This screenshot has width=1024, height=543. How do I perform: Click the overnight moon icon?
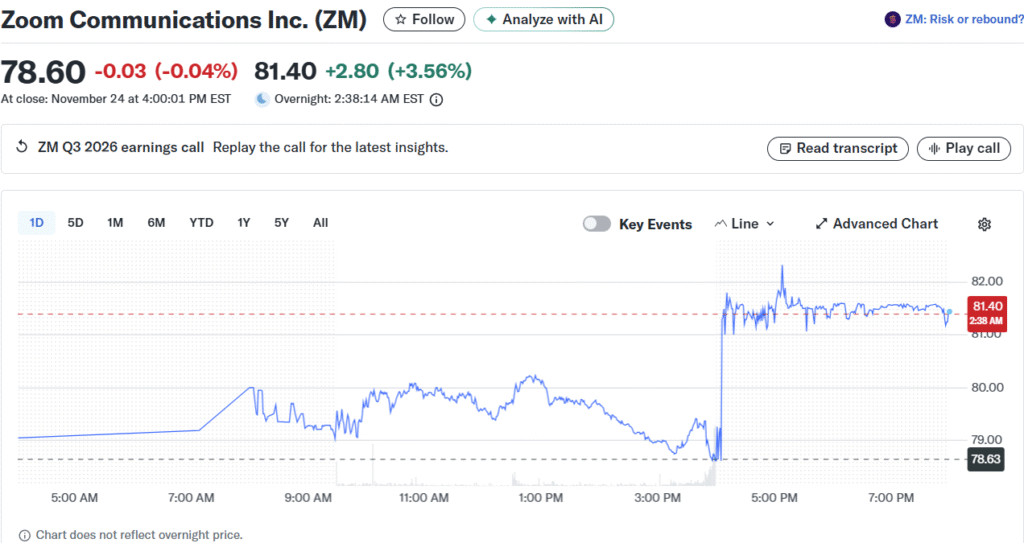tap(262, 99)
